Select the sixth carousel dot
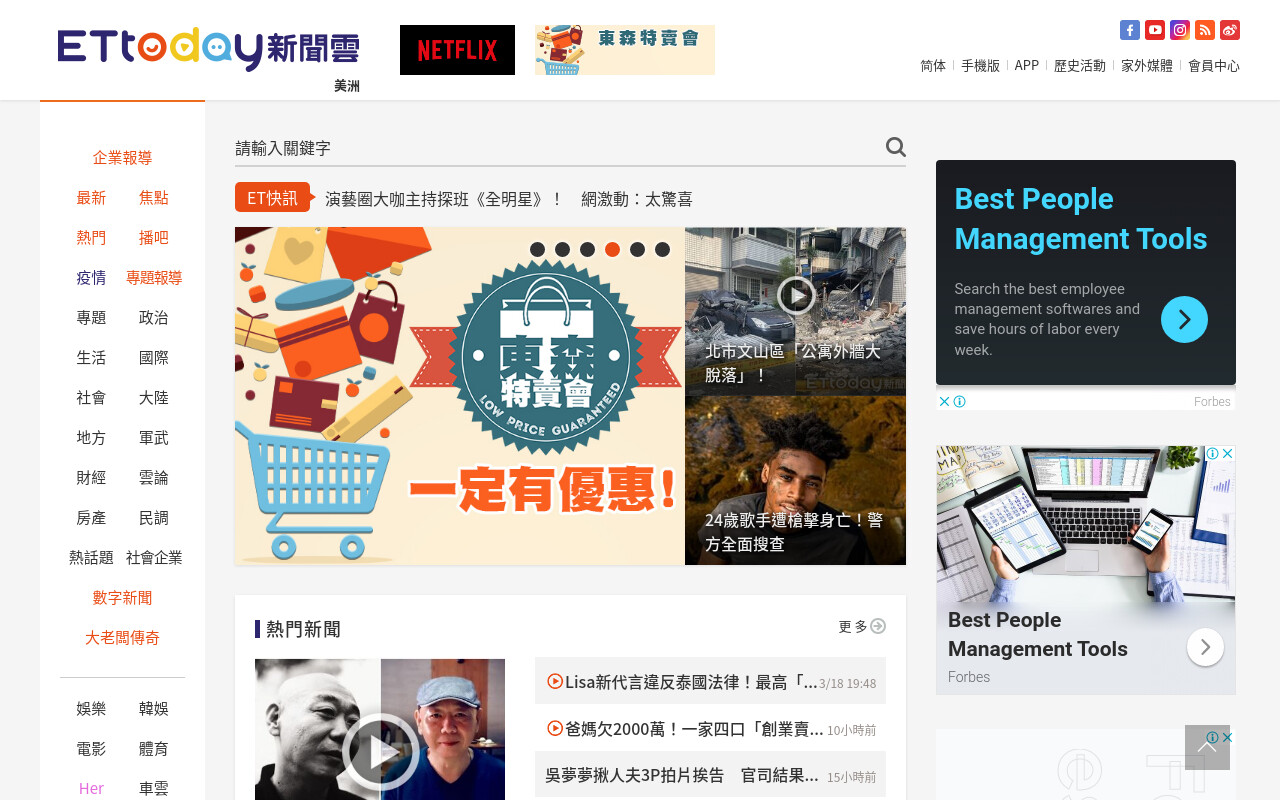 coord(662,249)
